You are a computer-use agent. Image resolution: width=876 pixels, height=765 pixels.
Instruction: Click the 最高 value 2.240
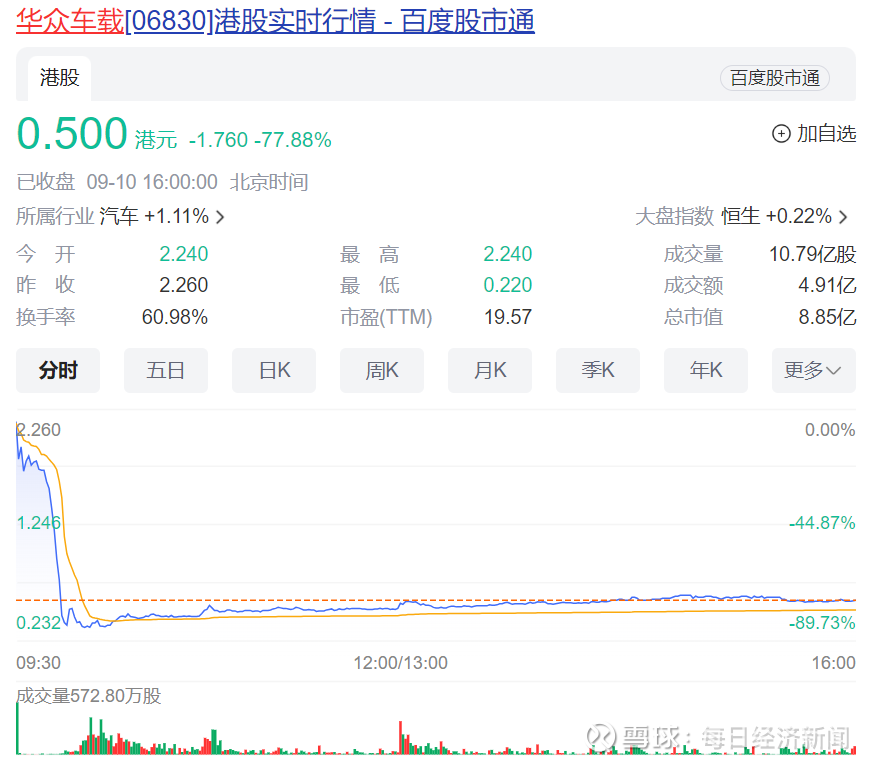pyautogui.click(x=507, y=254)
